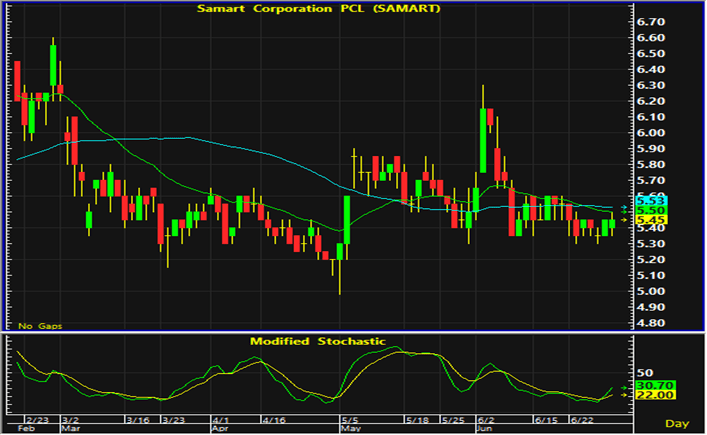This screenshot has width=707, height=435.
Task: Click the 4/1 date marker
Action: tap(221, 420)
